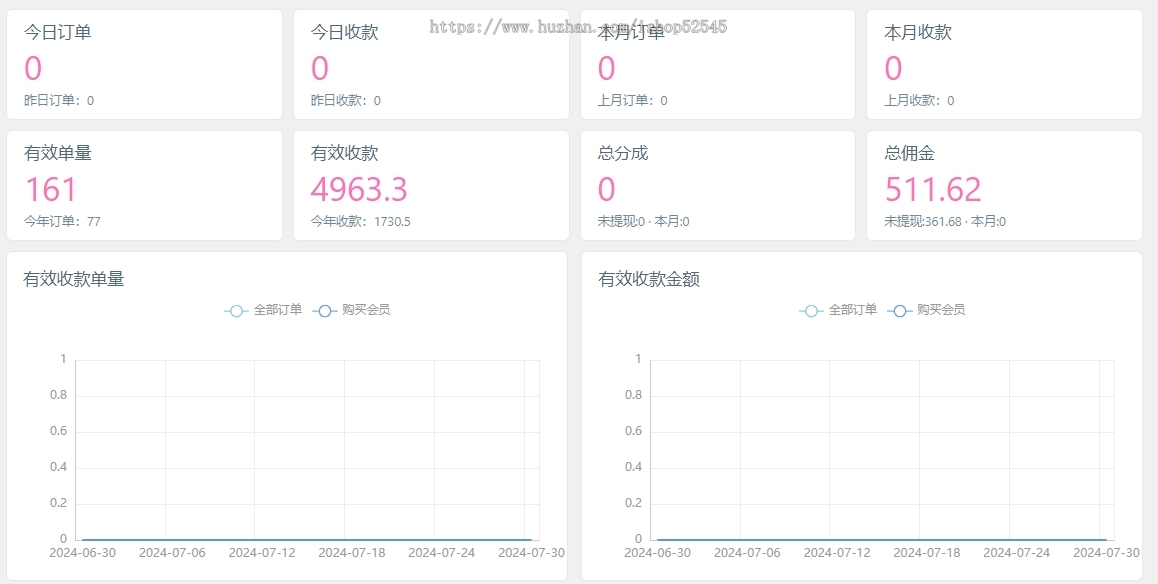Screen dimensions: 1158x584
Task: Click the 有效单量 card title
Action: (58, 154)
